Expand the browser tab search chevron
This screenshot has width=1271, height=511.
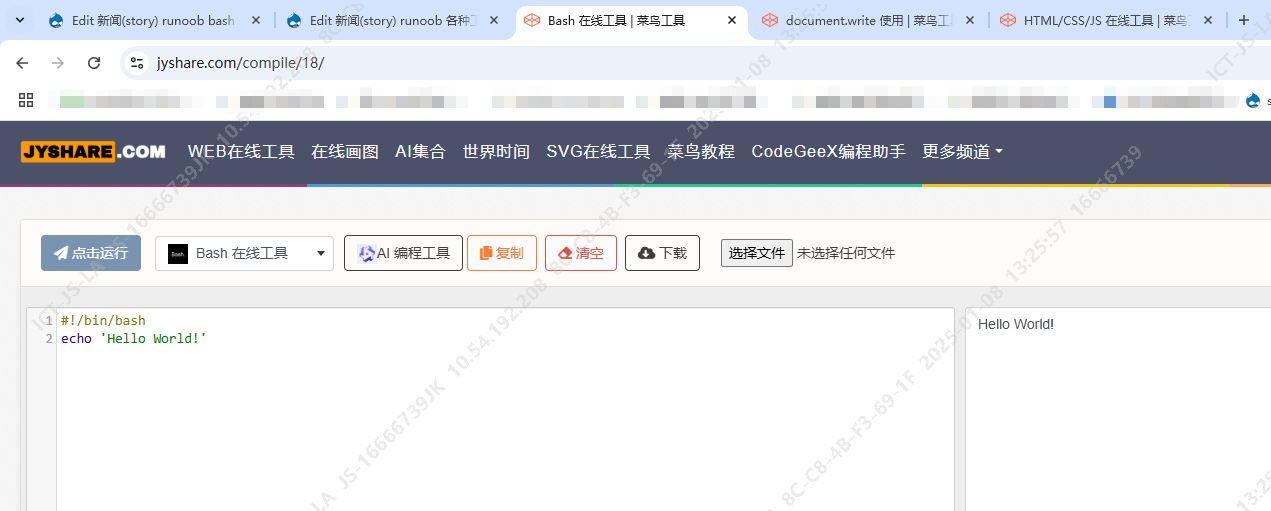[19, 20]
